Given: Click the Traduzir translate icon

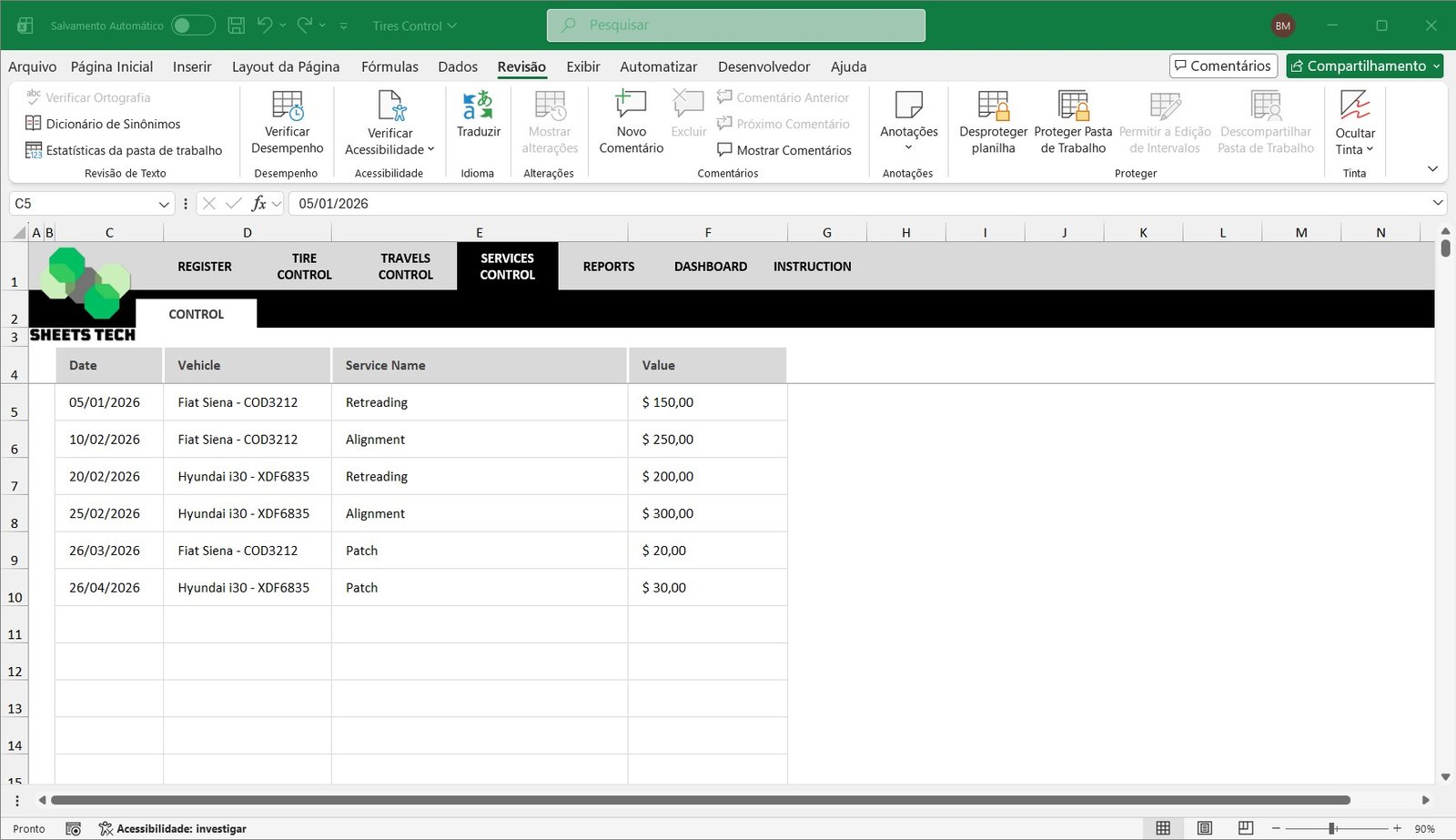Looking at the screenshot, I should [x=478, y=106].
